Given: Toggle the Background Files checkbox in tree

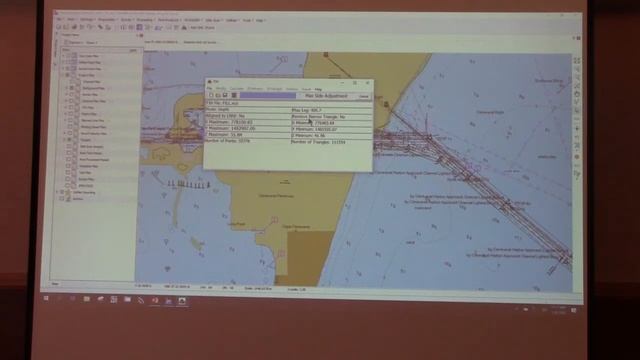Looking at the screenshot, I should [71, 88].
